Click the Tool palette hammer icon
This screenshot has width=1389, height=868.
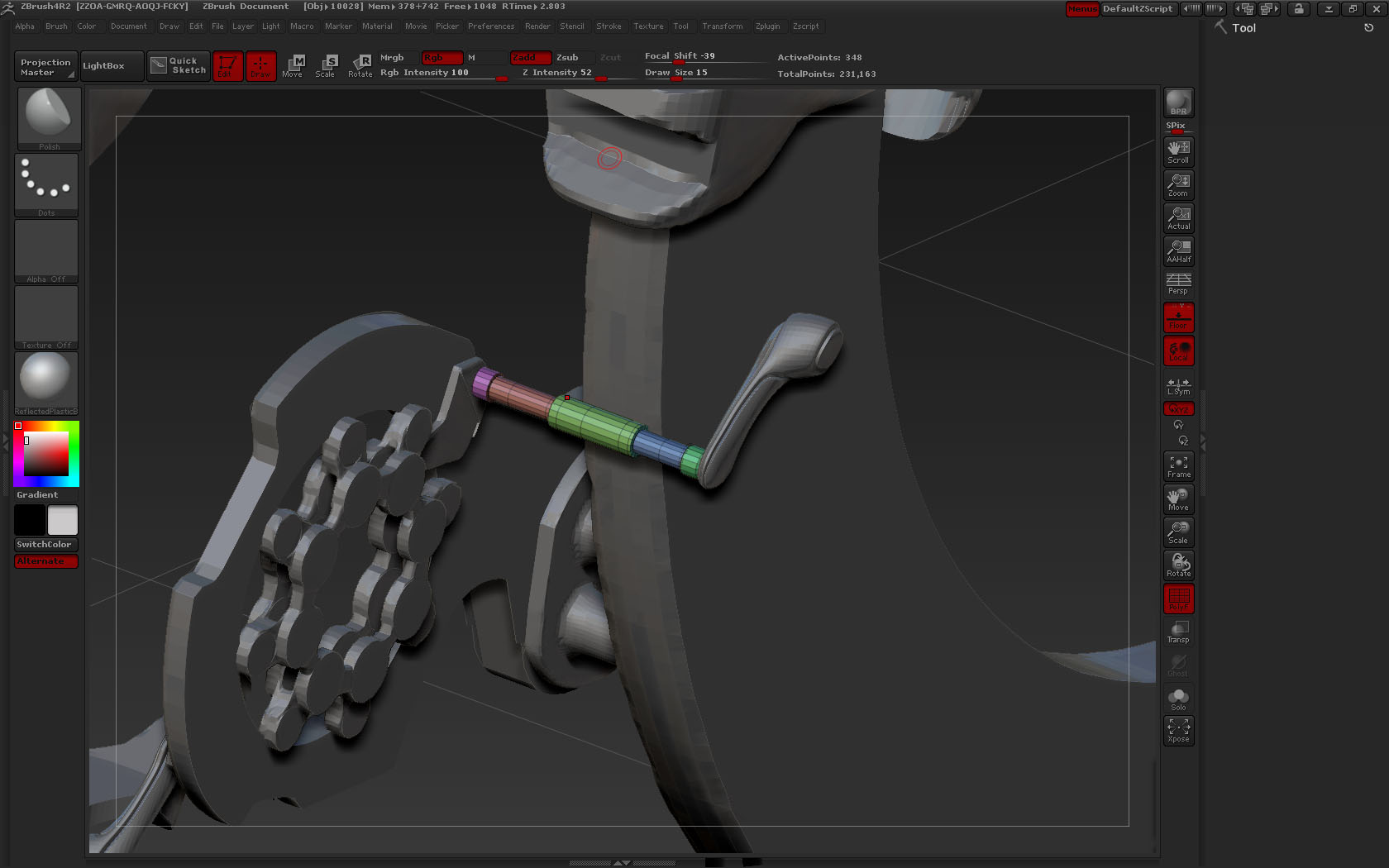tap(1220, 27)
